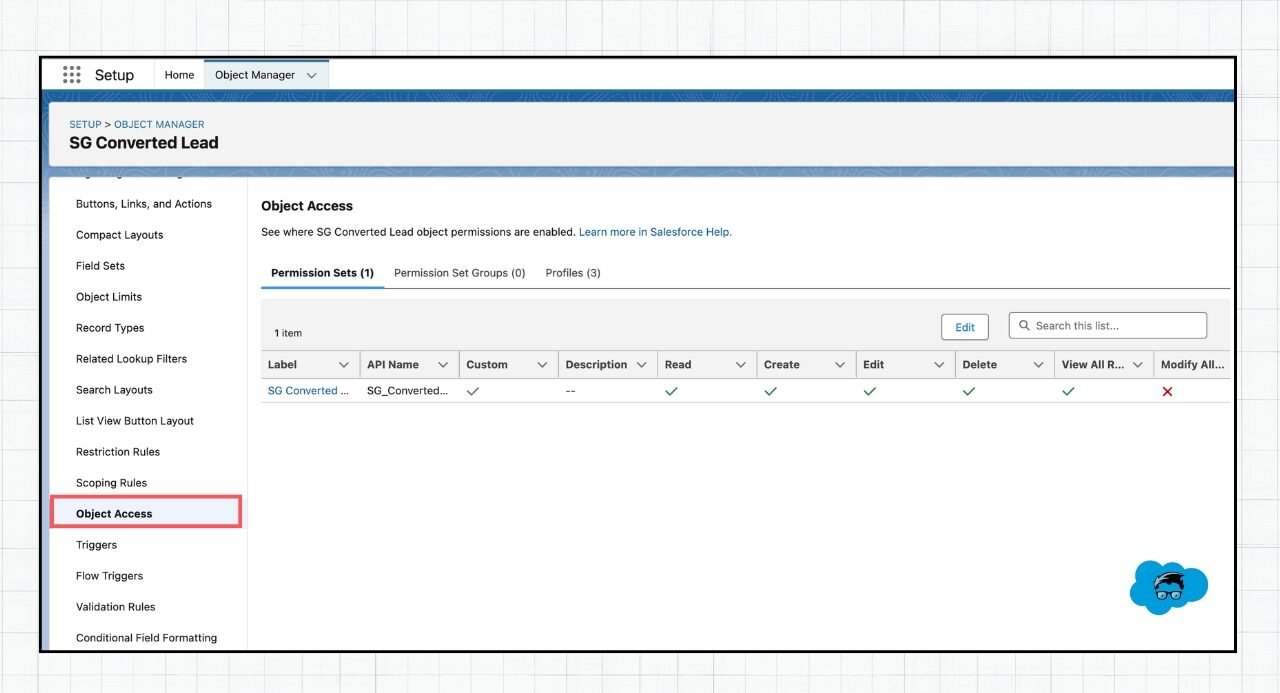This screenshot has width=1280, height=693.
Task: Open the Delete column menu chevron
Action: (x=1038, y=365)
